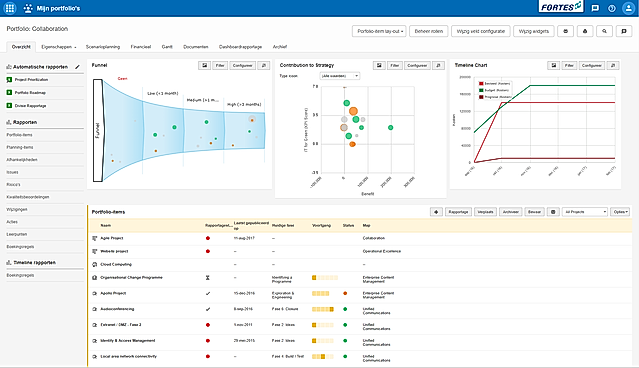Image resolution: width=639 pixels, height=368 pixels.
Task: Open the Type icoon dropdown
Action: [339, 76]
